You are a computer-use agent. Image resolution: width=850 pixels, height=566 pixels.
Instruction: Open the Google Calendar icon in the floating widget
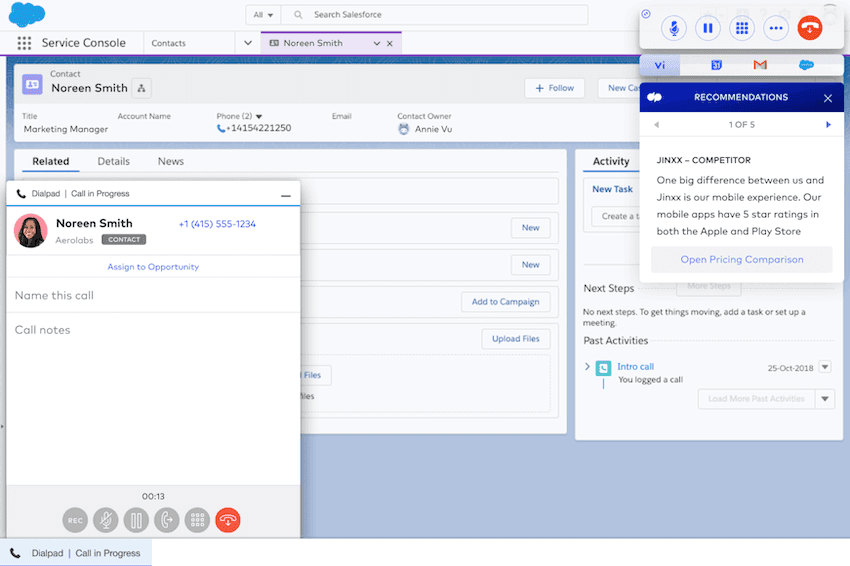pyautogui.click(x=716, y=65)
